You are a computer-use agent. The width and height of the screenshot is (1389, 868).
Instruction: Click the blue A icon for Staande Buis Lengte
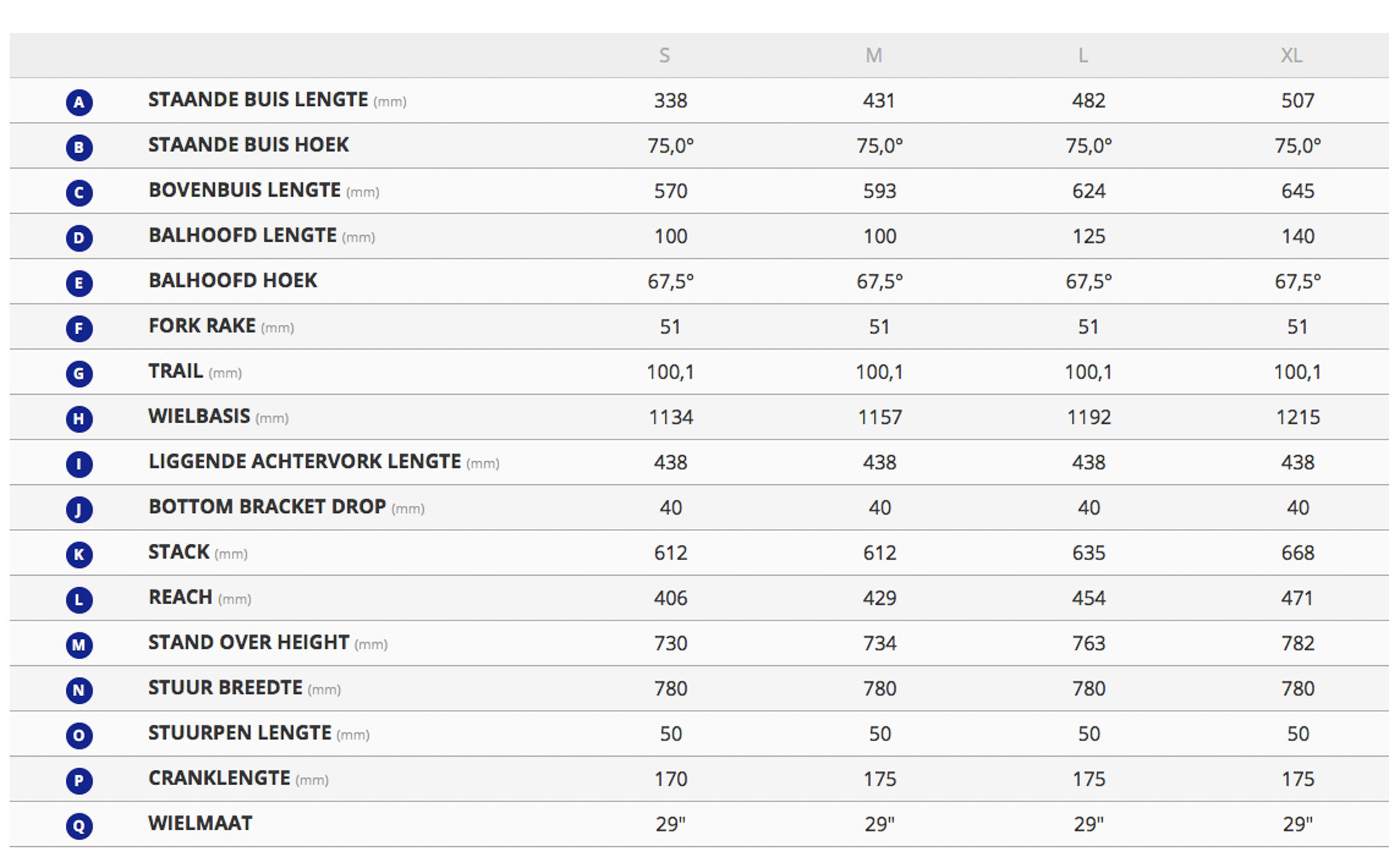coord(79,102)
